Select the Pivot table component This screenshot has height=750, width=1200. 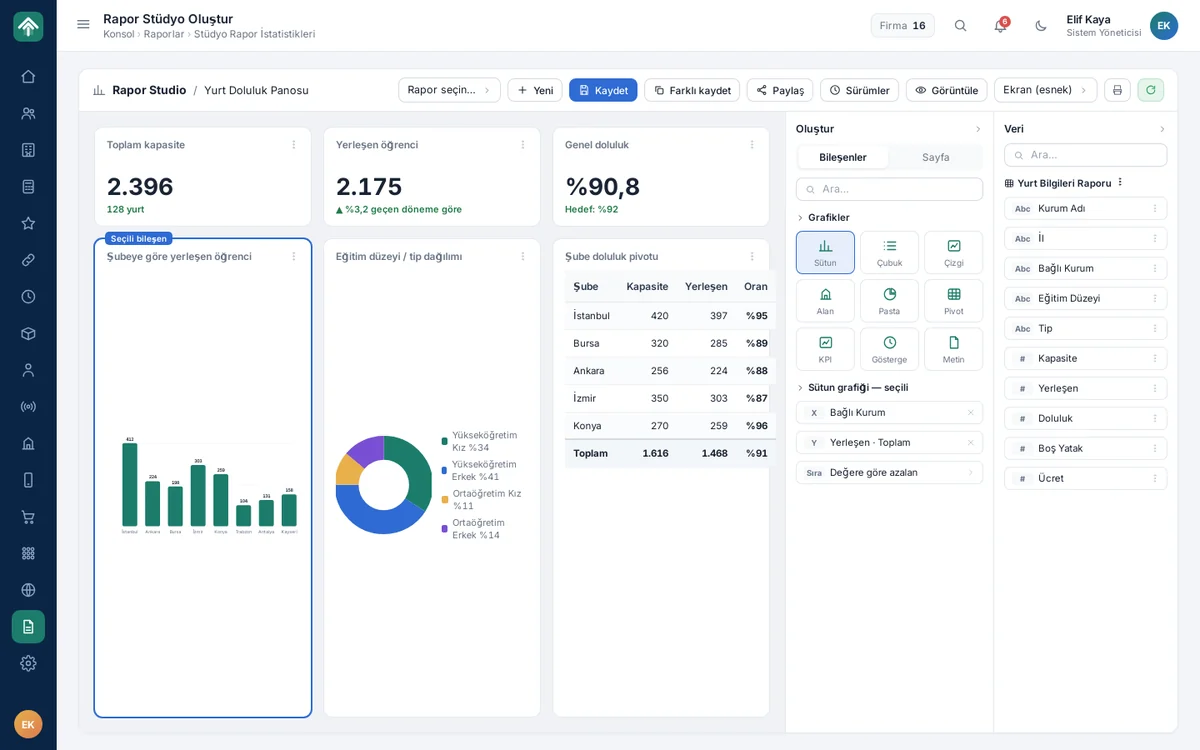954,301
